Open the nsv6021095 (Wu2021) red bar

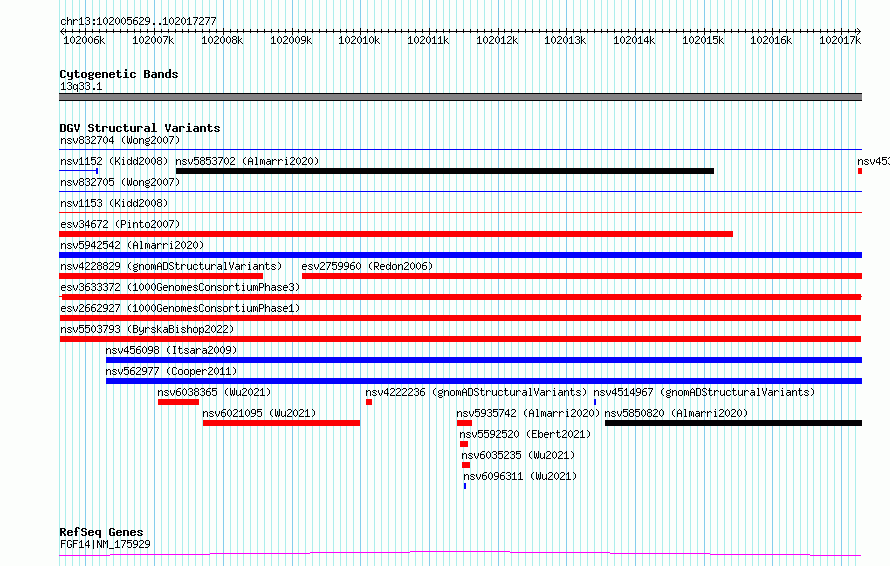282,423
